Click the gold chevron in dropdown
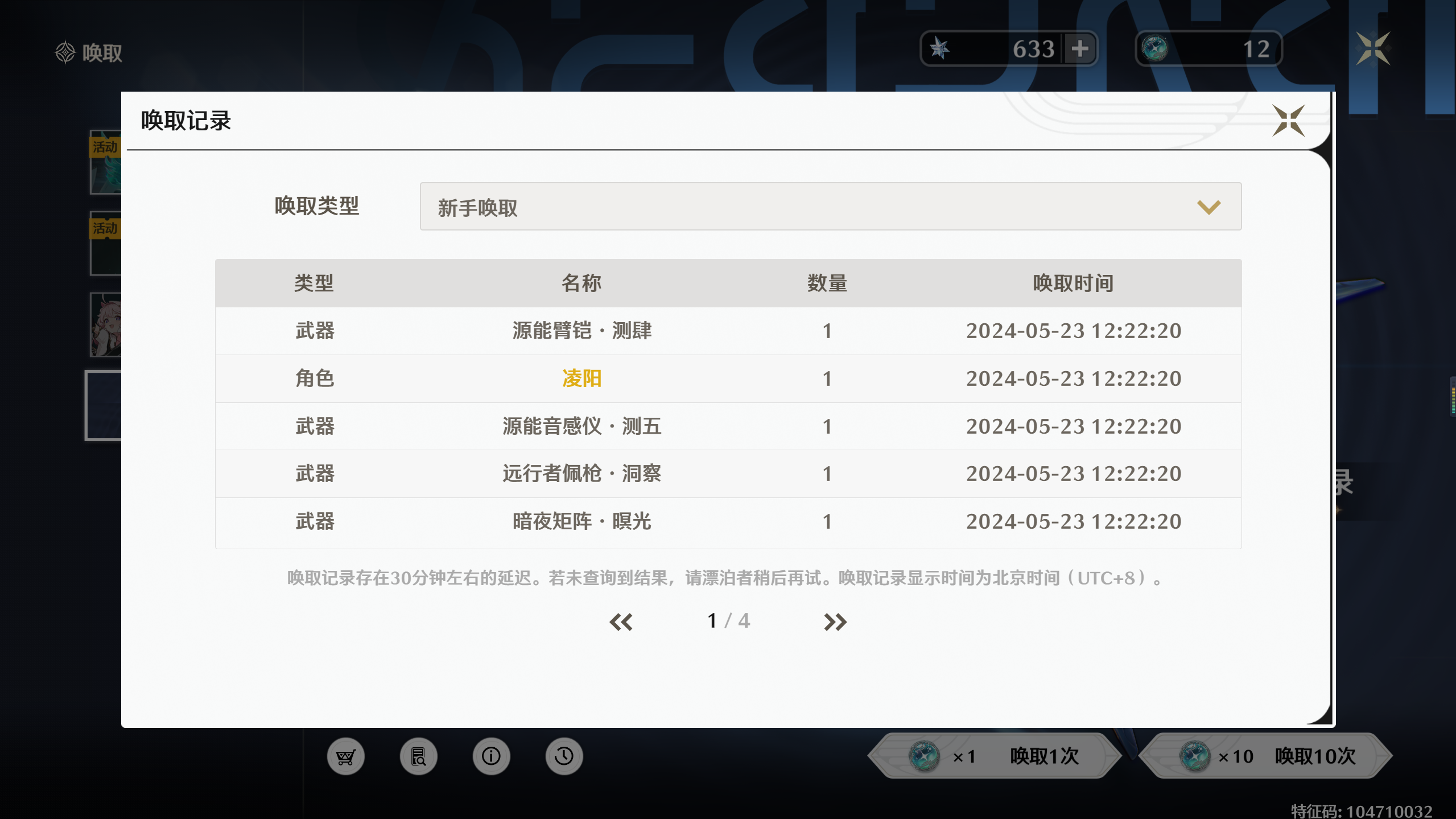1456x819 pixels. [1208, 207]
